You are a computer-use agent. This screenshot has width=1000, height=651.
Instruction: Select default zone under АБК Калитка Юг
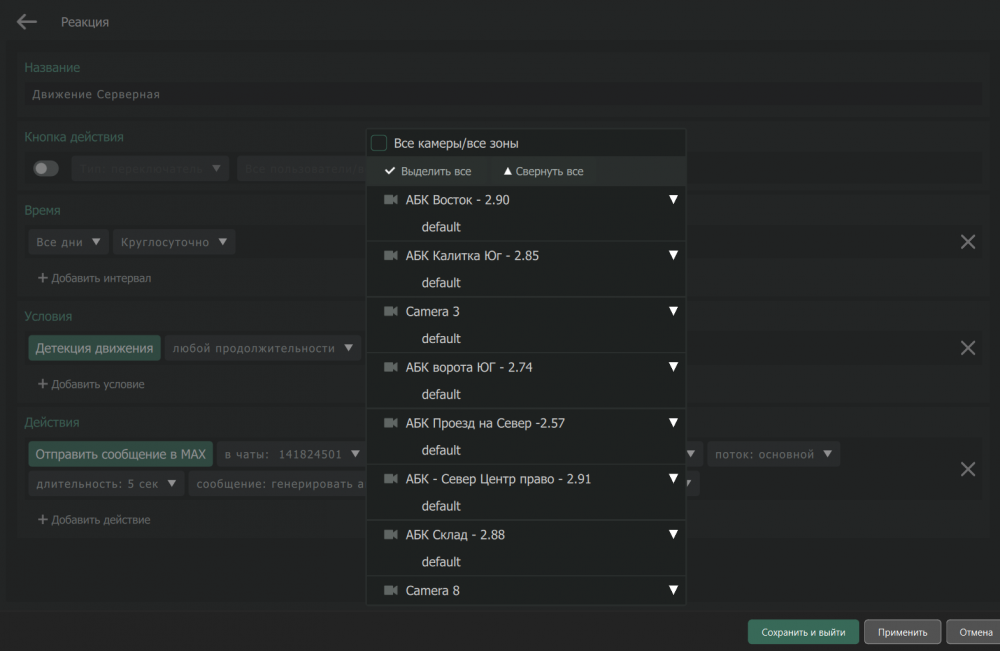[441, 282]
